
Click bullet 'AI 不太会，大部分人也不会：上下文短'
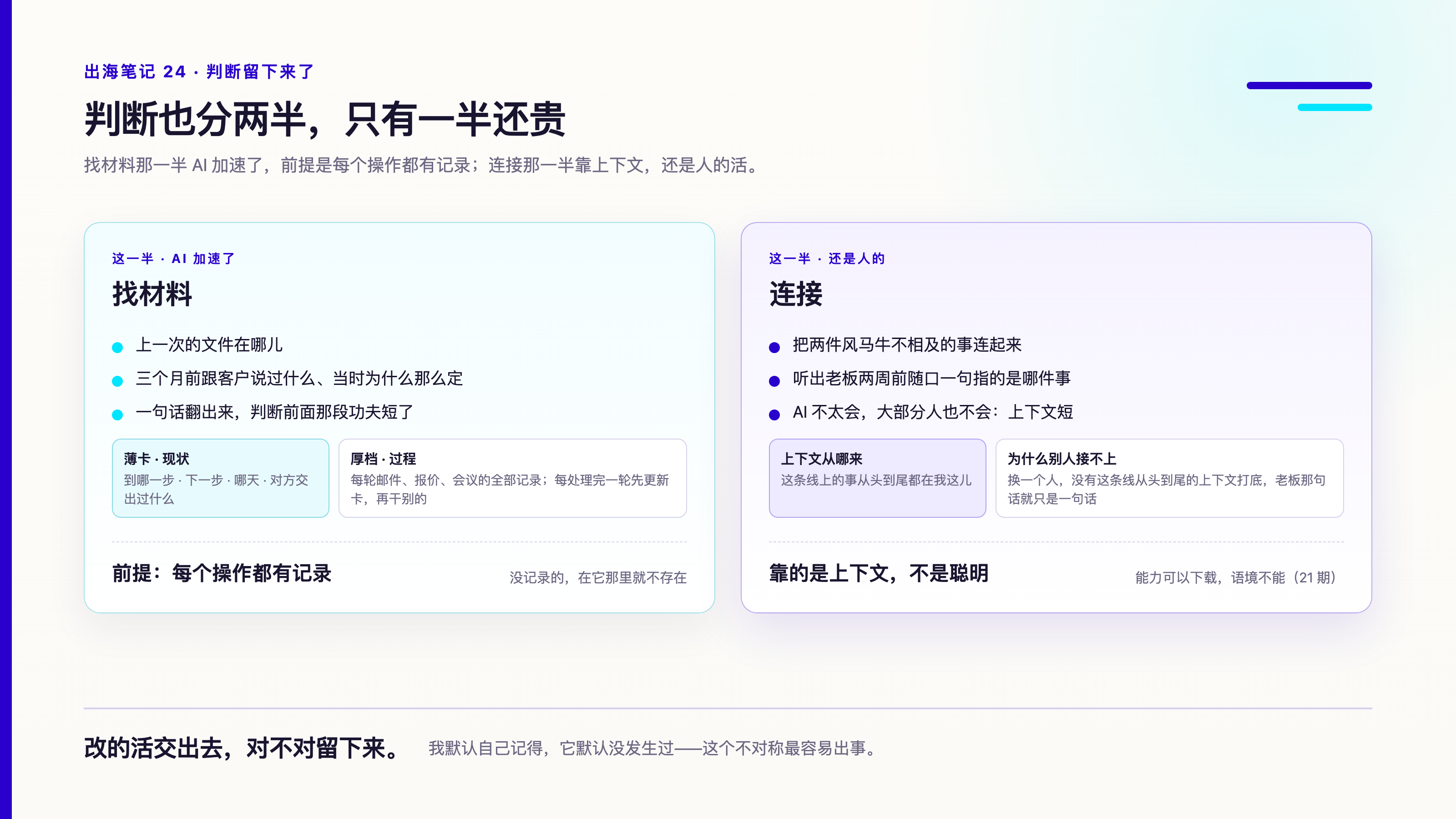933,412
